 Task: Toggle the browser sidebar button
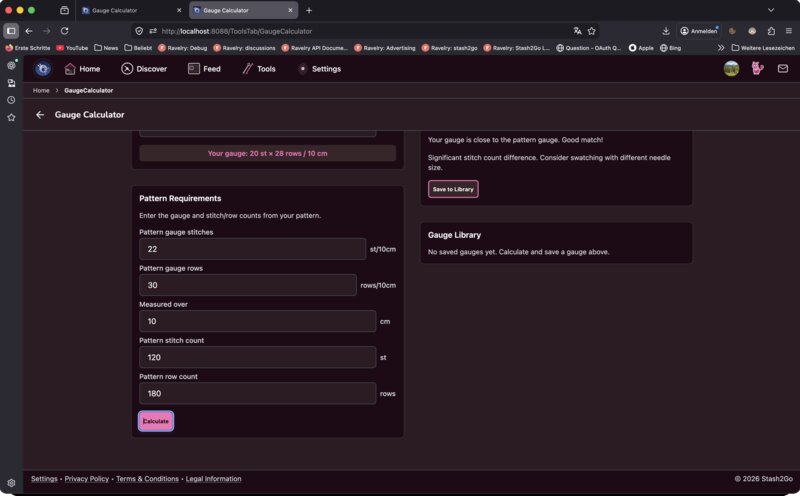point(11,31)
